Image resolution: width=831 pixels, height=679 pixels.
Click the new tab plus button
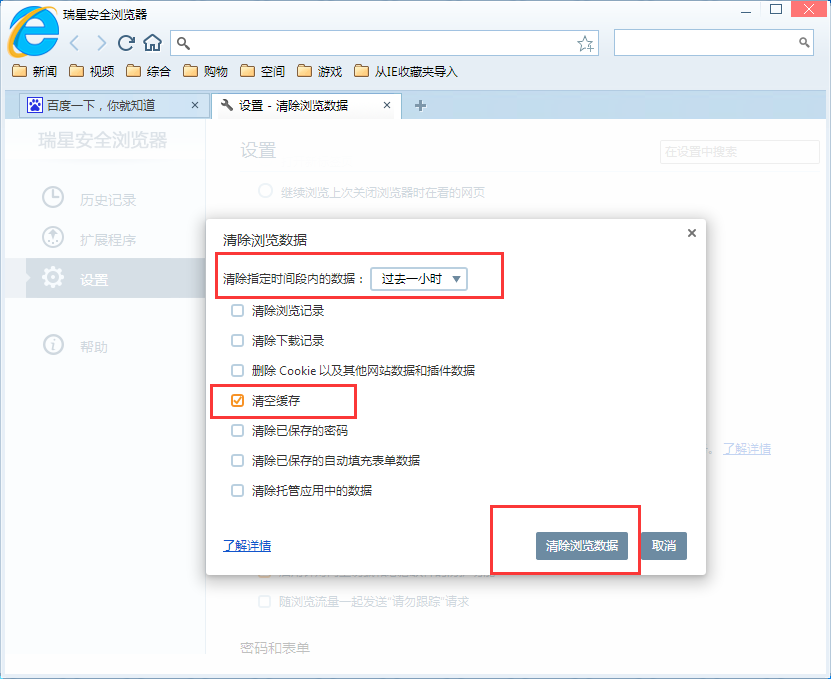pos(419,104)
